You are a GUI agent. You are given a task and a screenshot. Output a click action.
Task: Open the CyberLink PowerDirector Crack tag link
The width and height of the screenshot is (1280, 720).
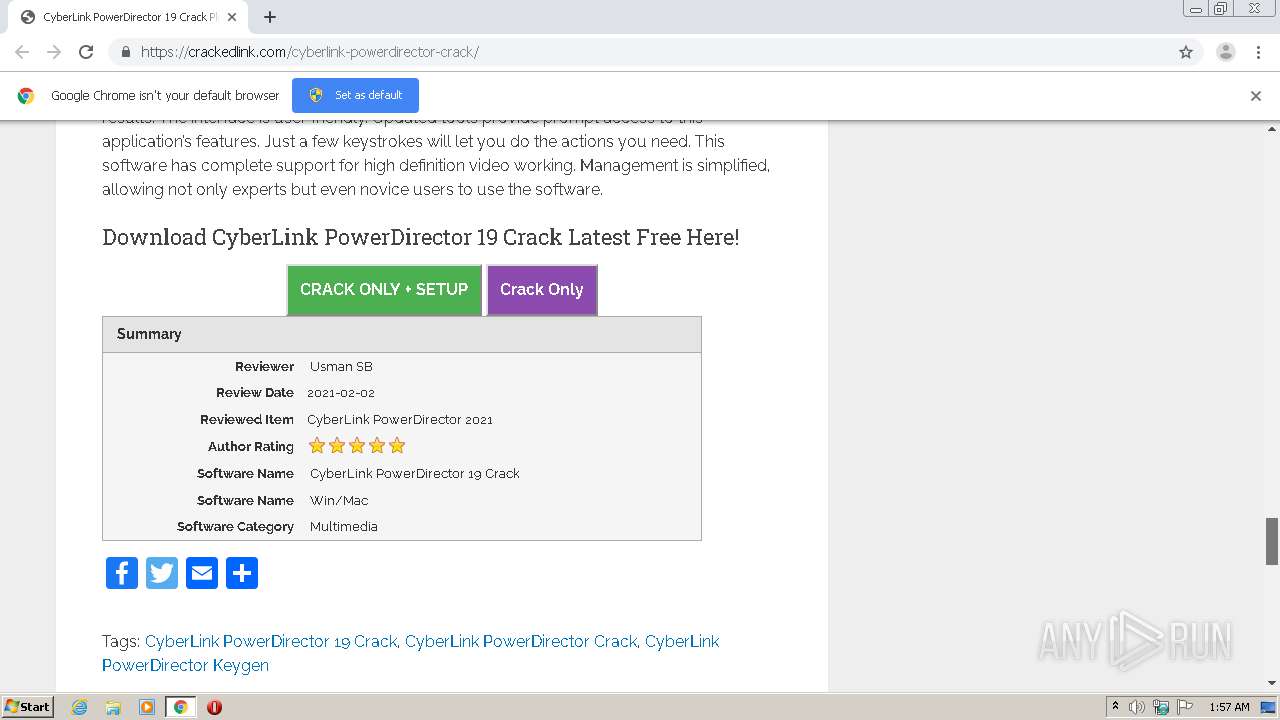(521, 641)
